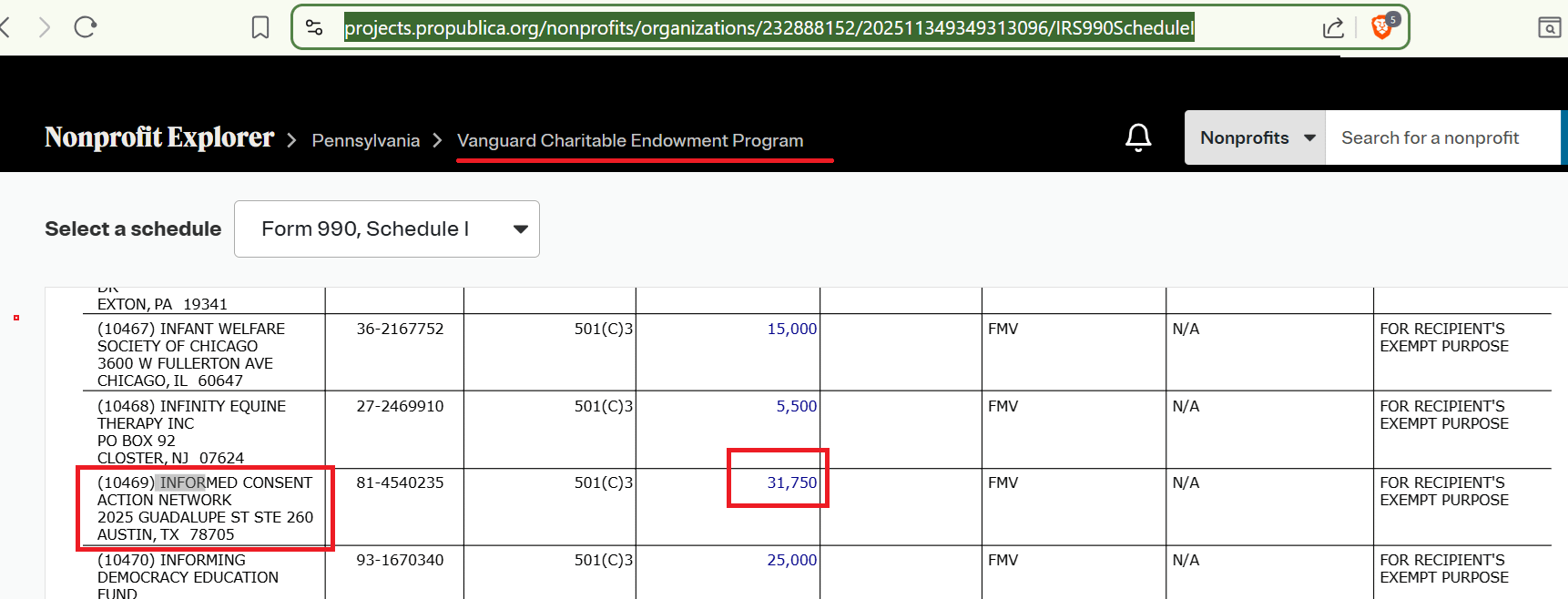This screenshot has width=1568, height=599.
Task: Go to Nonprofit Explorer home
Action: pyautogui.click(x=159, y=137)
